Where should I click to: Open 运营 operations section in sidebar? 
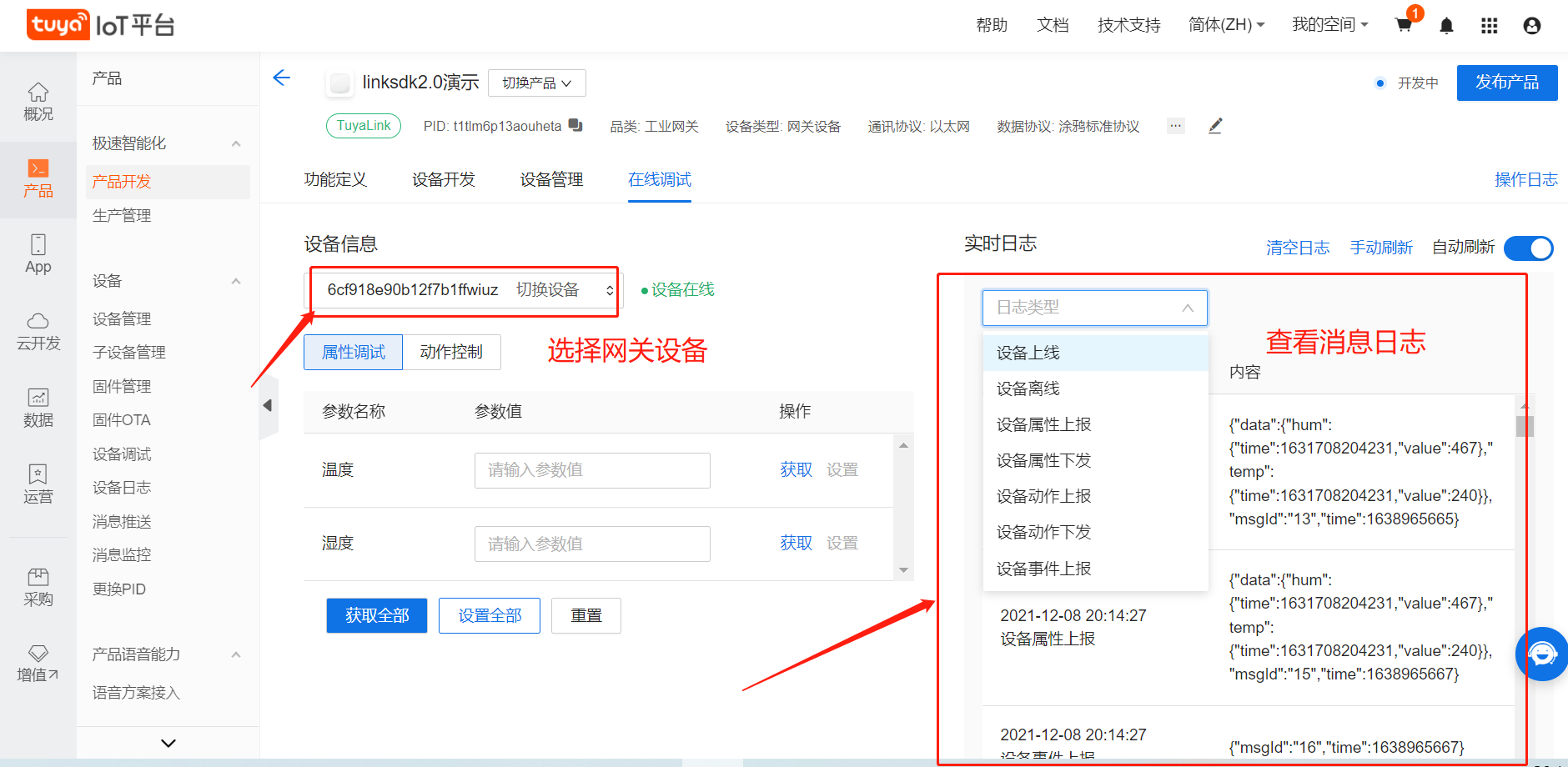tap(38, 485)
